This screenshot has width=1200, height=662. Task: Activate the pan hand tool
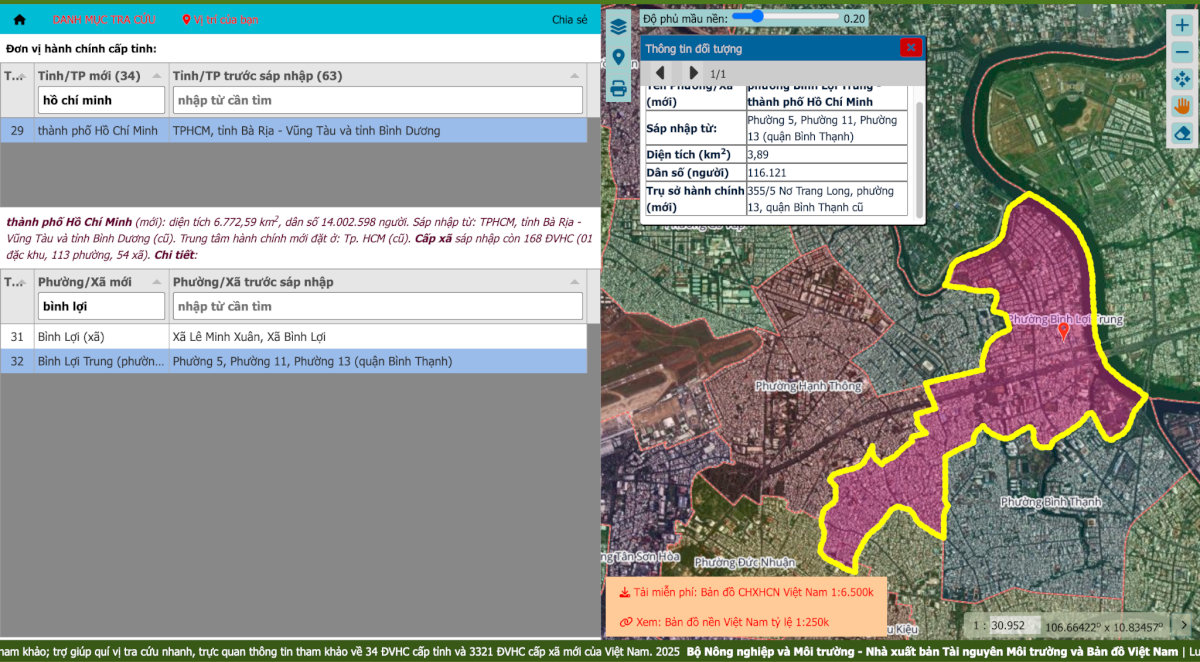click(1182, 105)
